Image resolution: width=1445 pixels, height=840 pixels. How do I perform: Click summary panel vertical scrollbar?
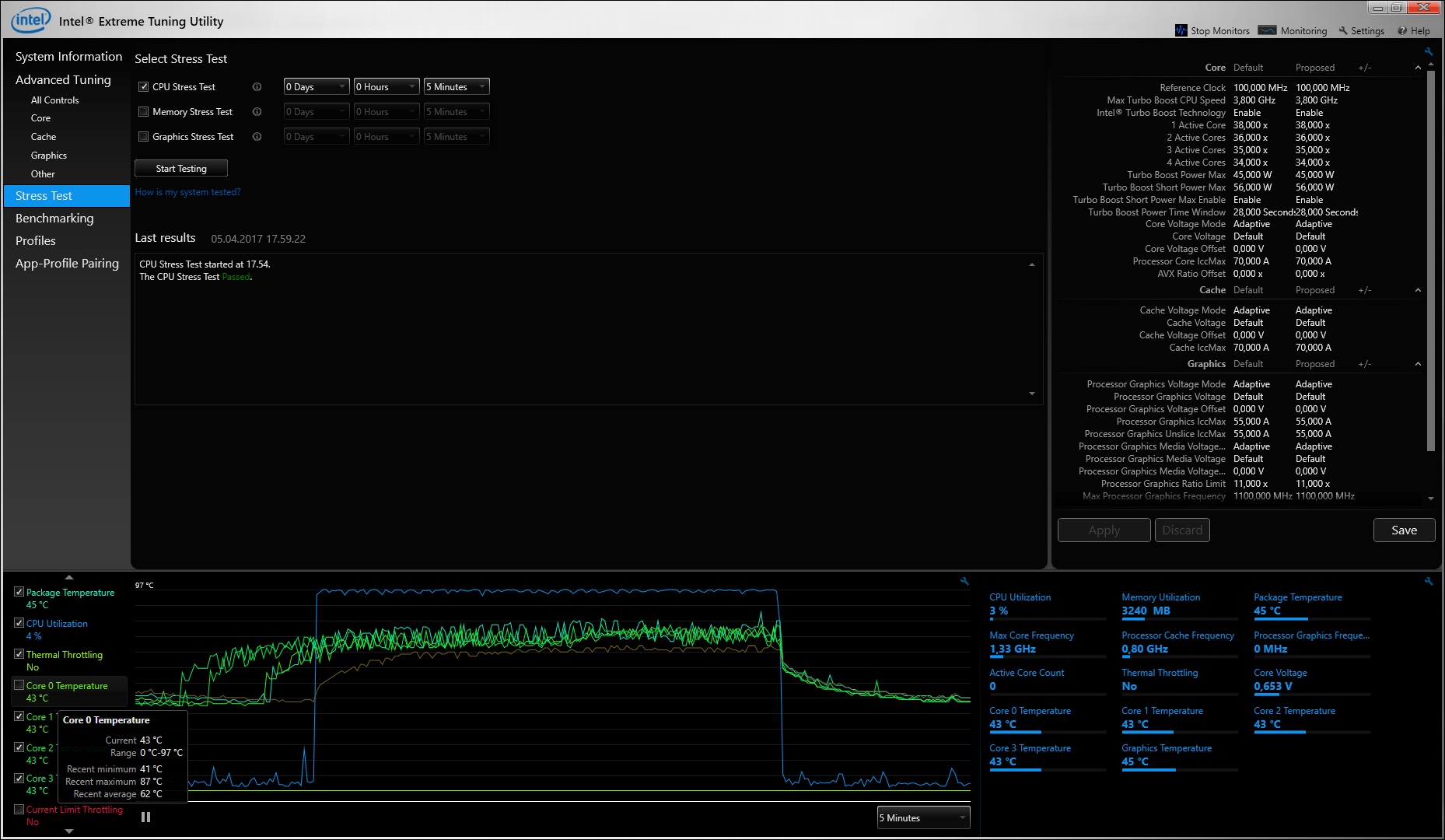point(1431,261)
